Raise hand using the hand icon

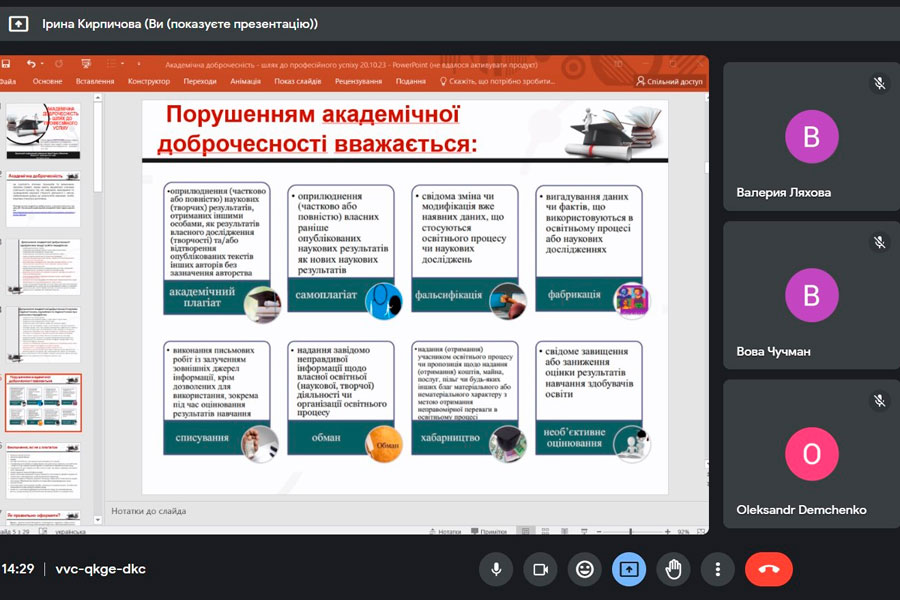coord(673,569)
